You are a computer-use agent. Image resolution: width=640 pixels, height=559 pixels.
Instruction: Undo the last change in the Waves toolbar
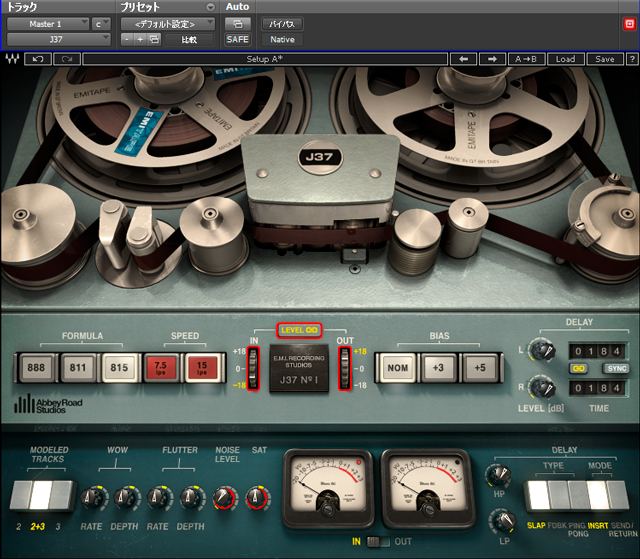click(38, 59)
